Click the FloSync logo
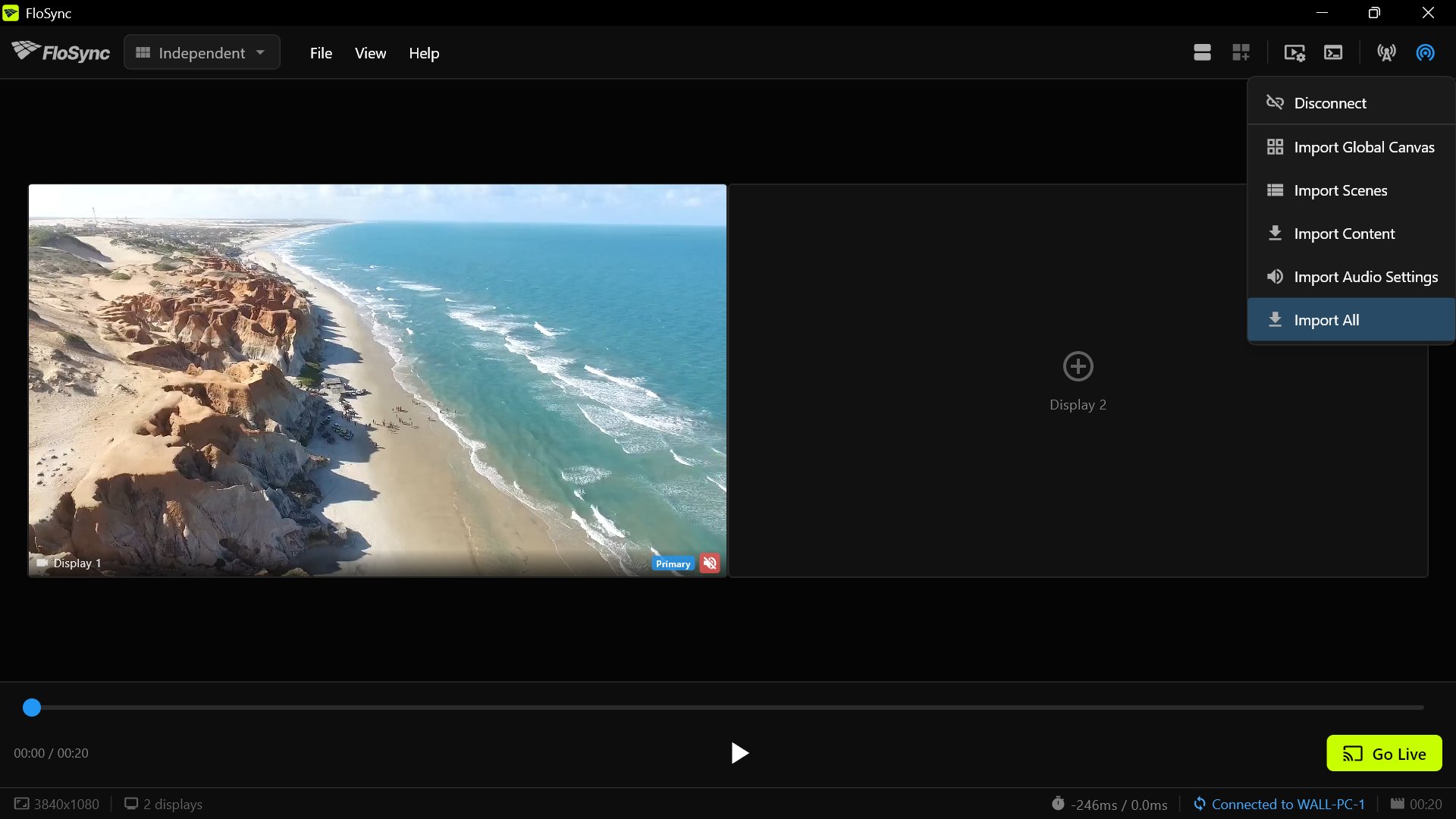 (61, 52)
